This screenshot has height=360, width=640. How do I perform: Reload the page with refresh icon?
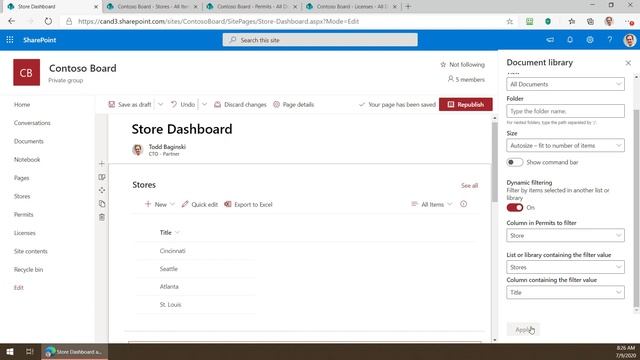coord(48,21)
